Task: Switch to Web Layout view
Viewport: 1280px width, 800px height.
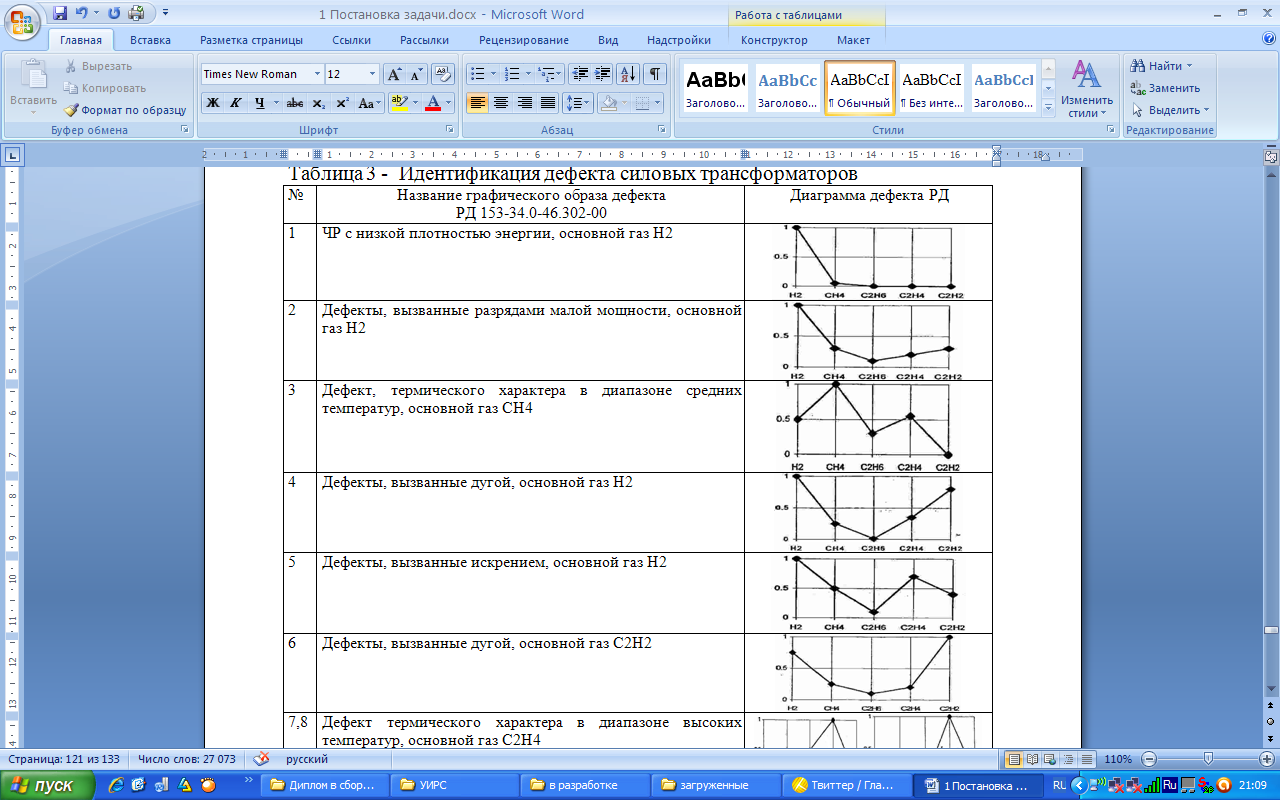Action: (1050, 759)
